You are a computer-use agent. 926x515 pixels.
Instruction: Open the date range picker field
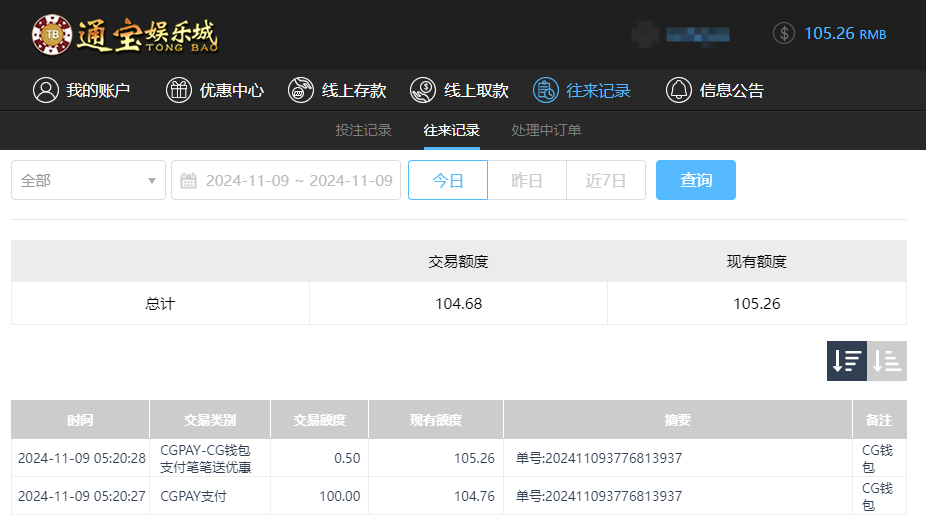point(286,180)
